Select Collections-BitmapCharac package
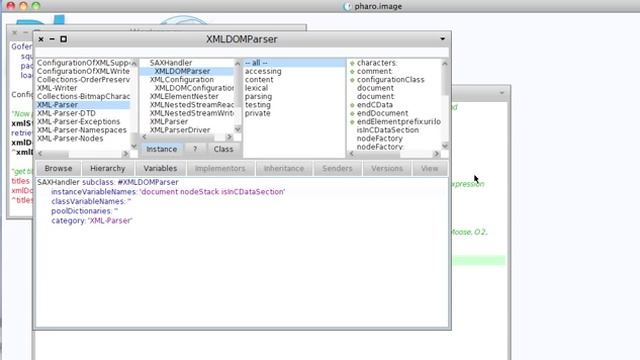 [83, 96]
